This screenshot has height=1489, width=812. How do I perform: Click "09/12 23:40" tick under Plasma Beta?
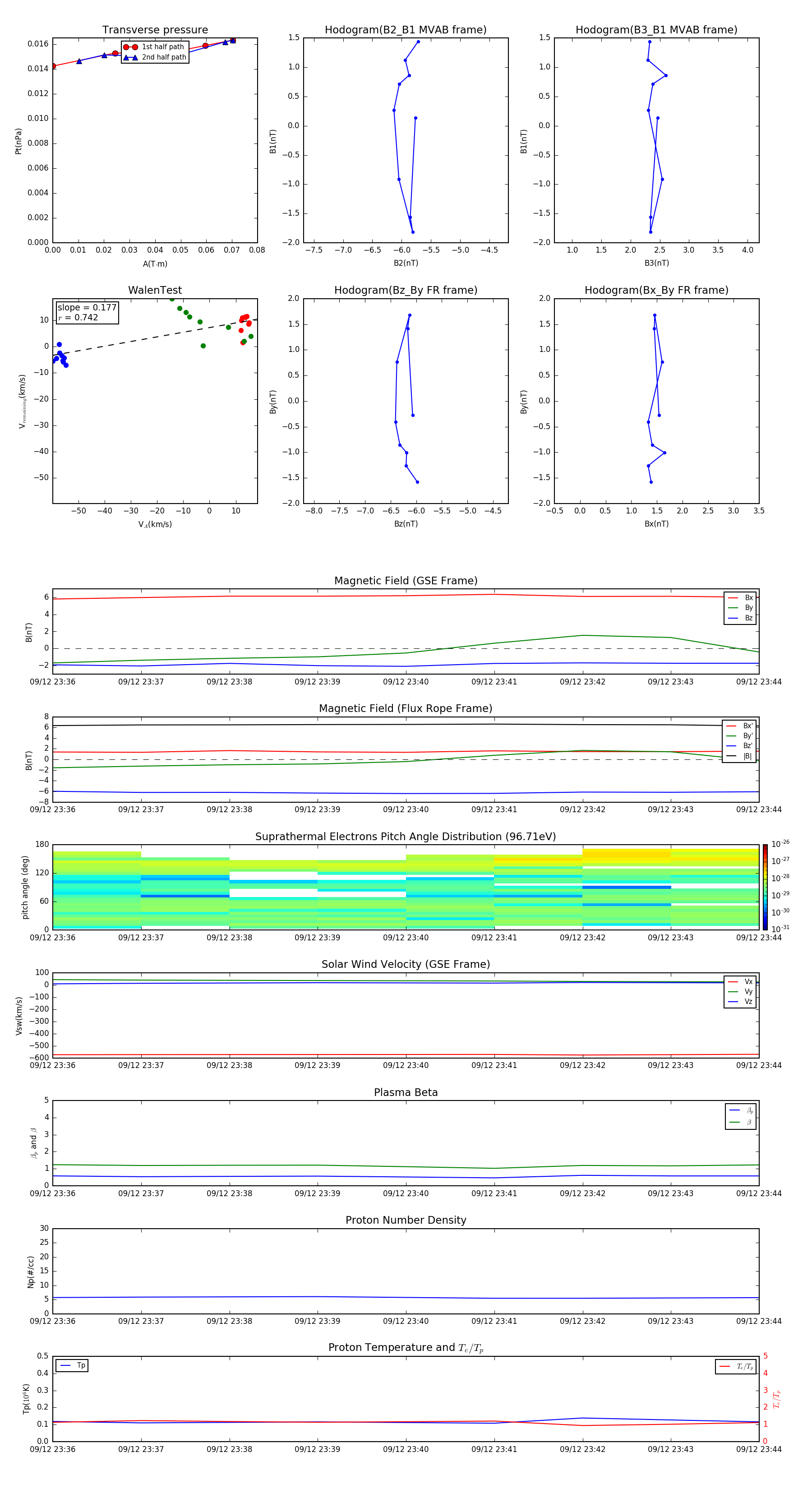406,1193
